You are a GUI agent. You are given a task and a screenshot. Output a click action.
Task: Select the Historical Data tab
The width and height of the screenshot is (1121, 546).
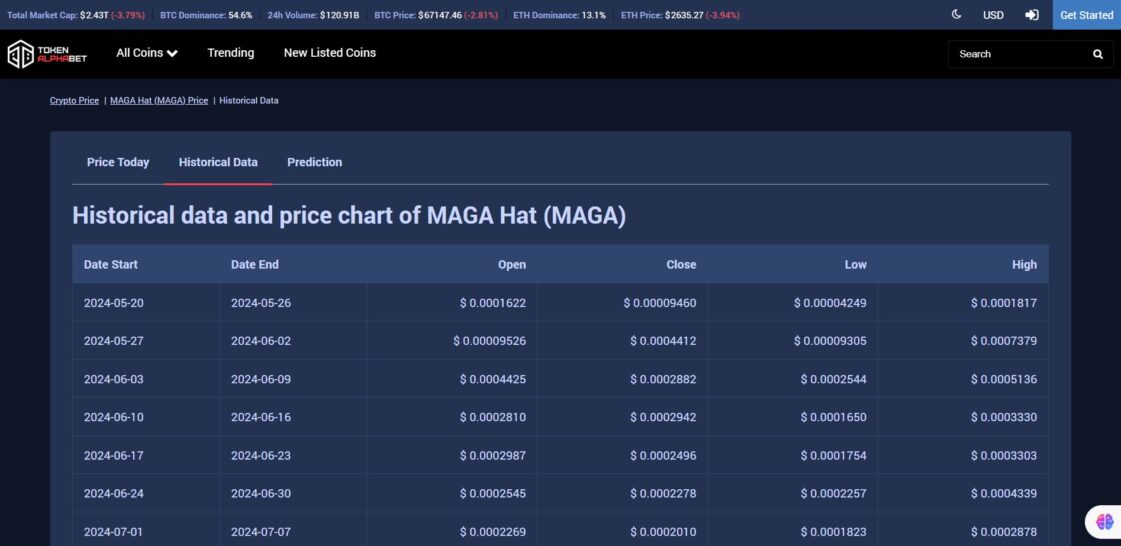(x=218, y=162)
